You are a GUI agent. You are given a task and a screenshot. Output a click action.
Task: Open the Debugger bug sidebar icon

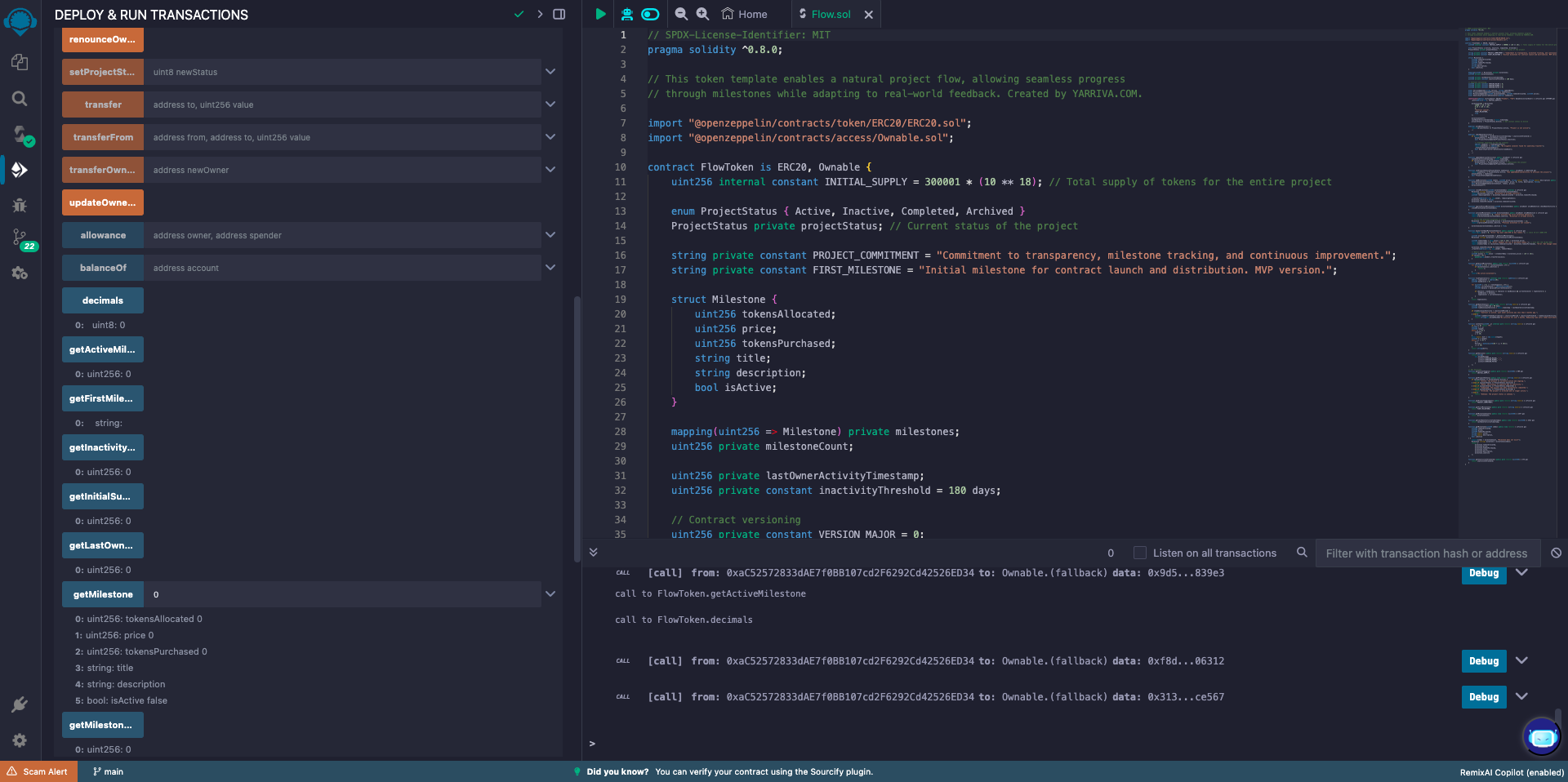click(x=20, y=205)
